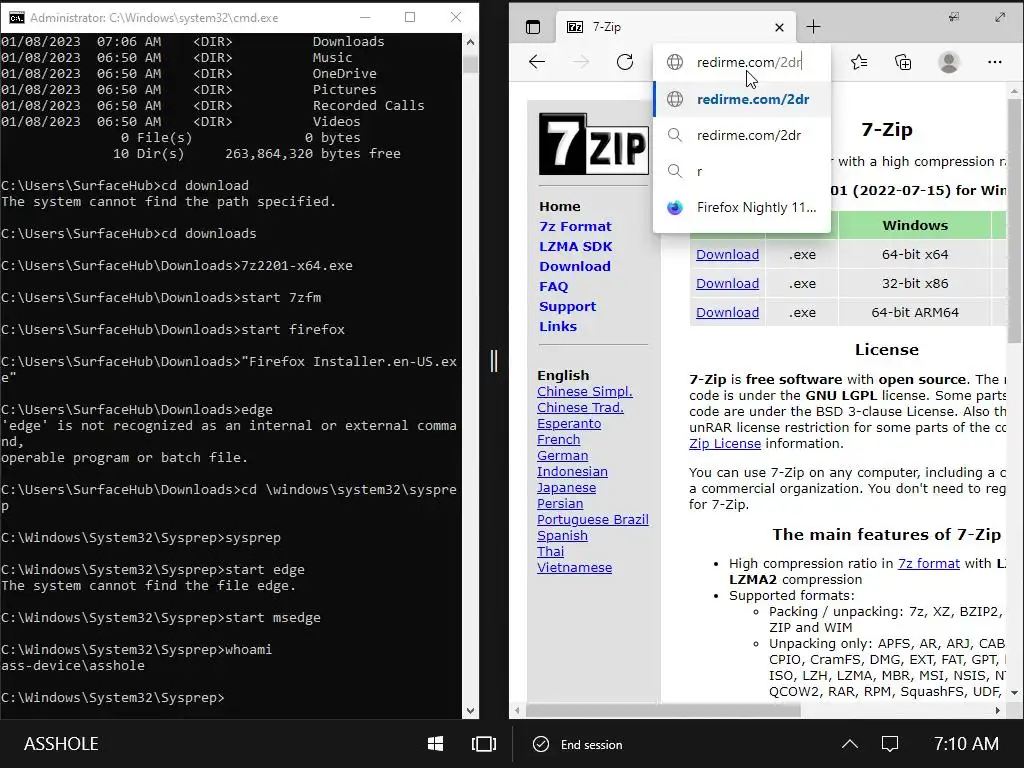
Task: Minimize the Edge window
Action: pos(954,17)
